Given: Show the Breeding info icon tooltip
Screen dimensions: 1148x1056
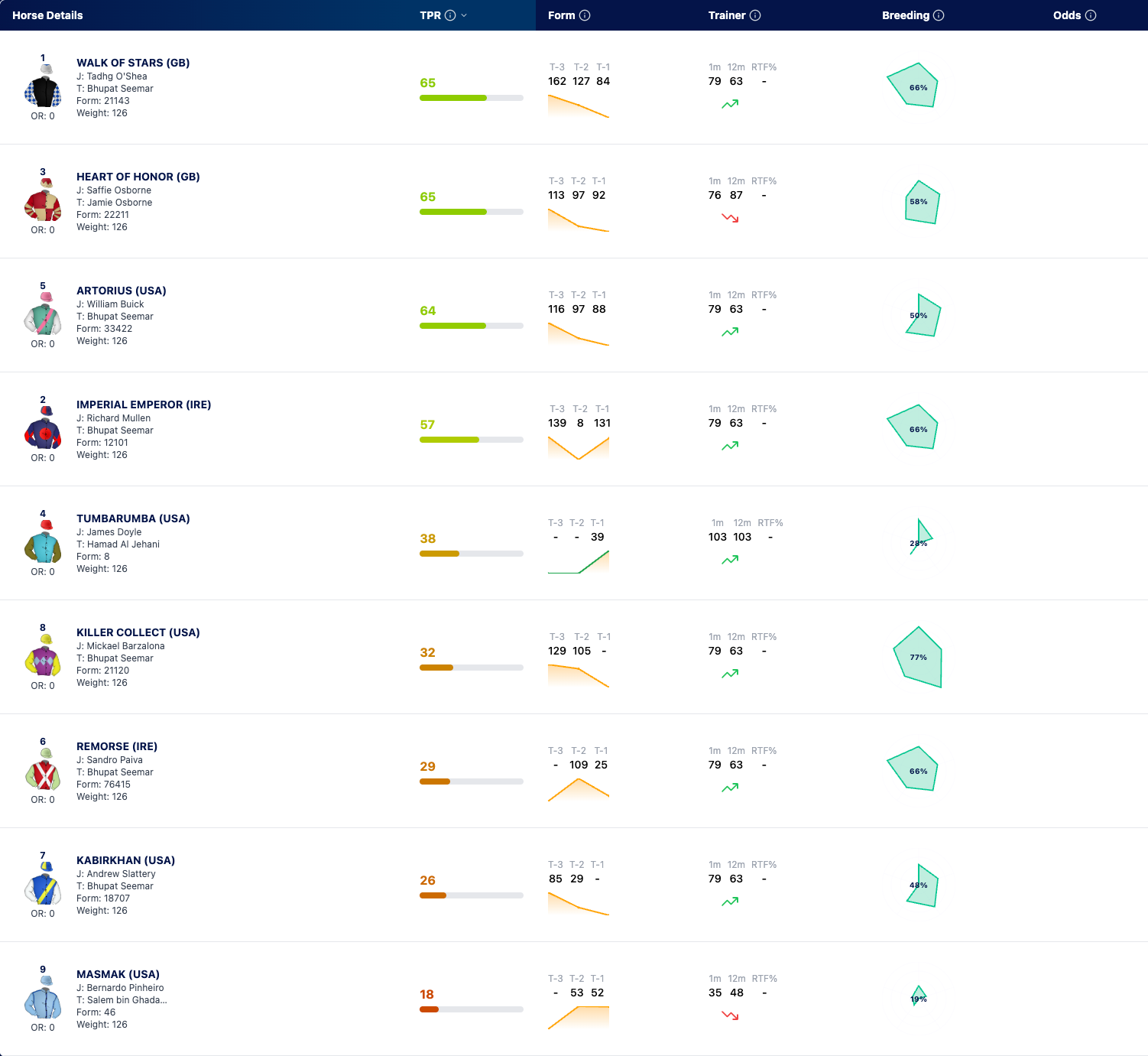Looking at the screenshot, I should [x=939, y=15].
